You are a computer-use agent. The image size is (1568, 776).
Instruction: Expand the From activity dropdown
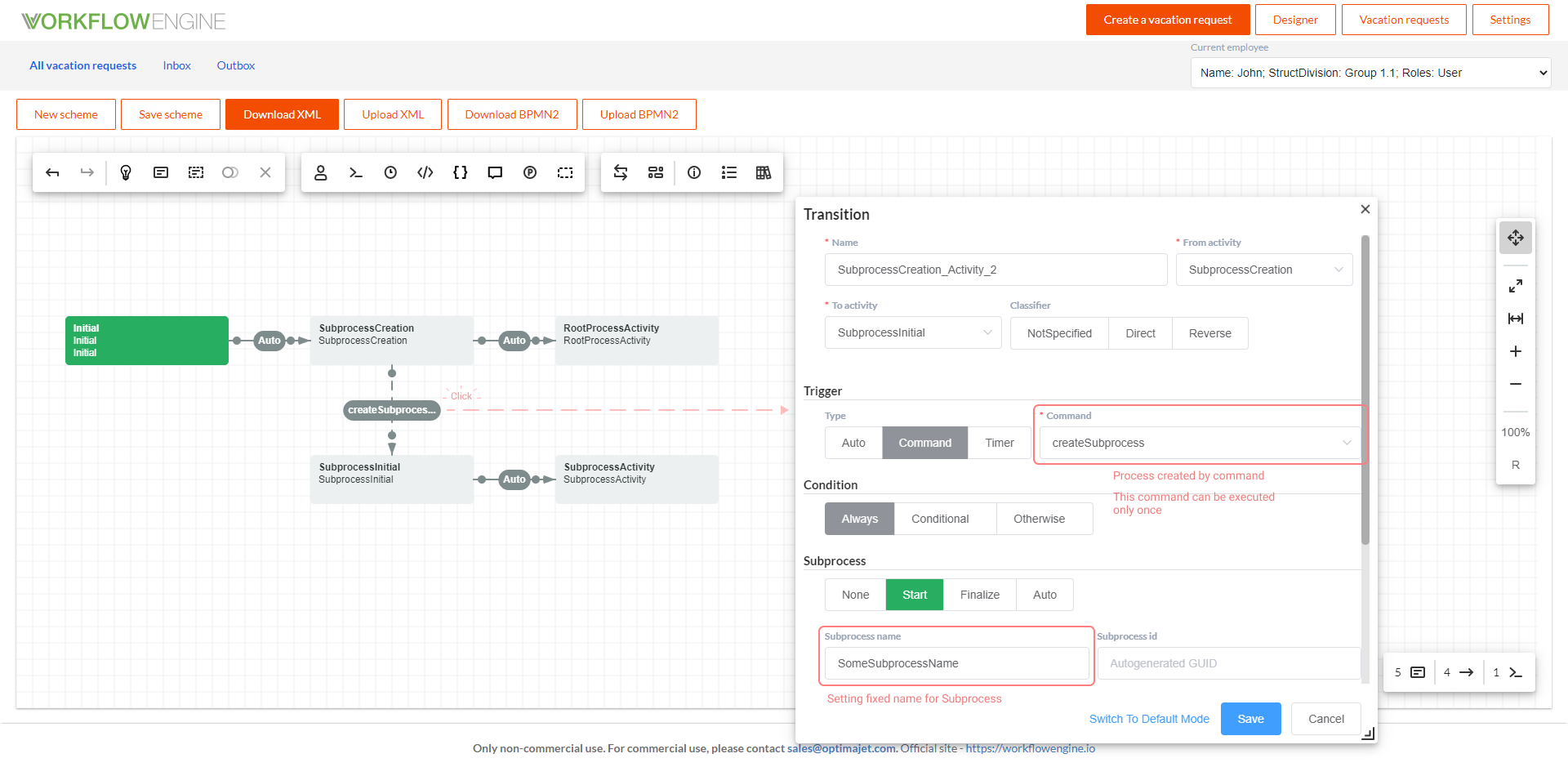1263,270
